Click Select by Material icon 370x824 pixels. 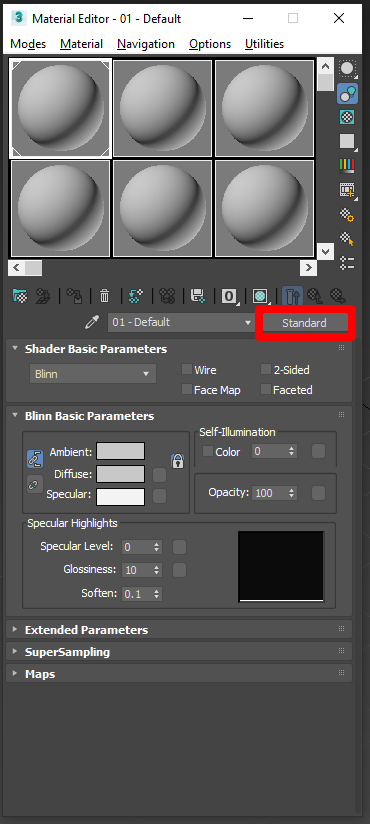pos(347,239)
